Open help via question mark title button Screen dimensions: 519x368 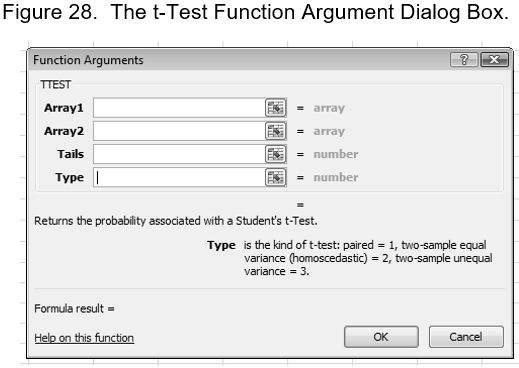click(x=464, y=60)
